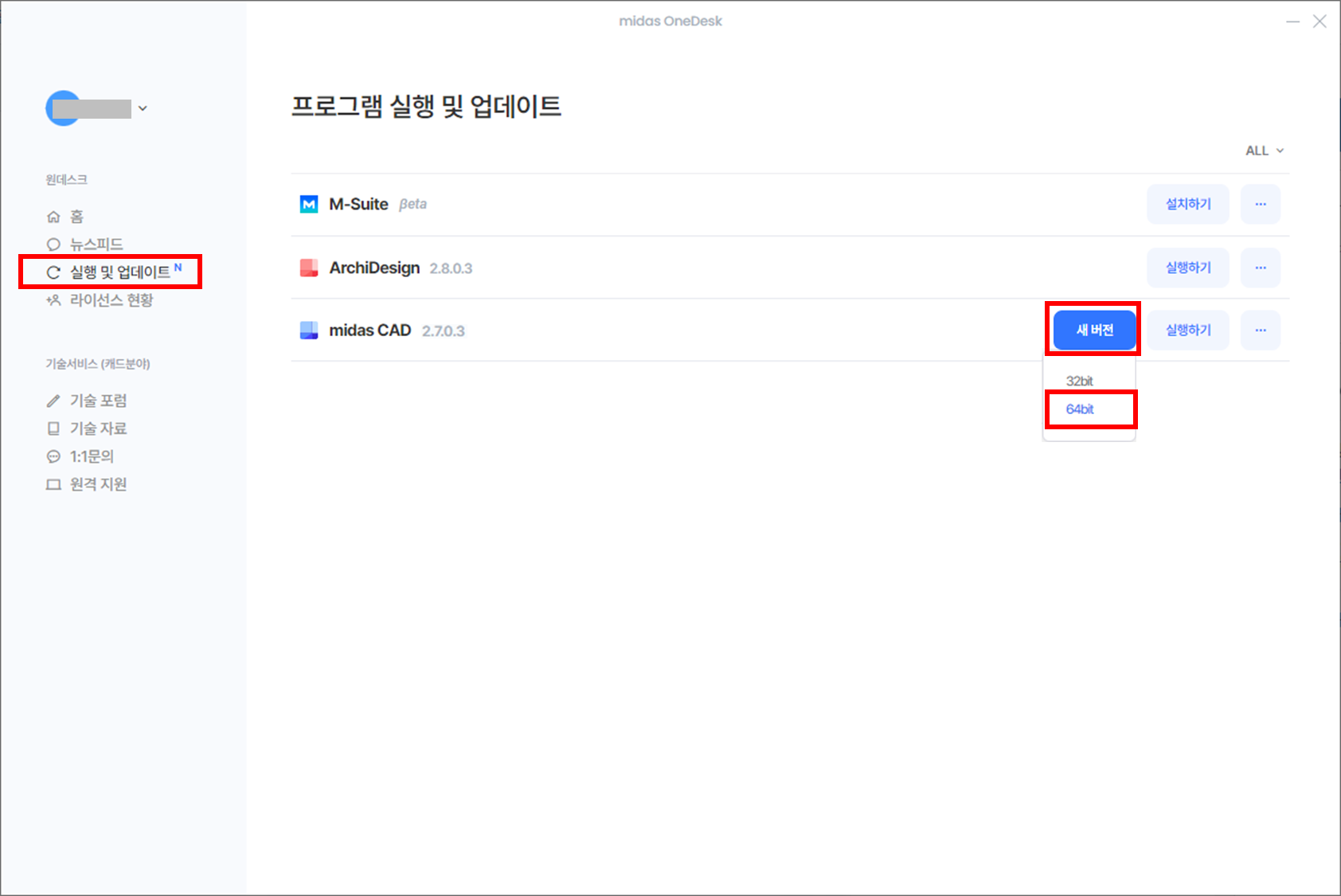Open the ALL filter dropdown
This screenshot has height=896, width=1341.
pos(1265,151)
